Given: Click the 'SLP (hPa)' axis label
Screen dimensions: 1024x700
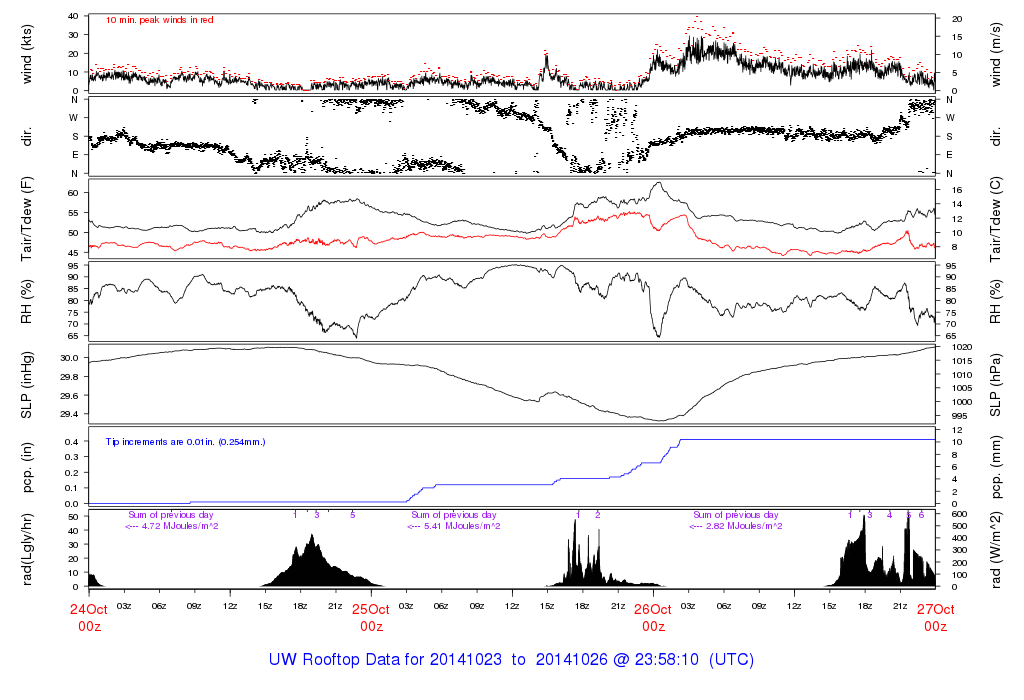Looking at the screenshot, I should pyautogui.click(x=995, y=385).
